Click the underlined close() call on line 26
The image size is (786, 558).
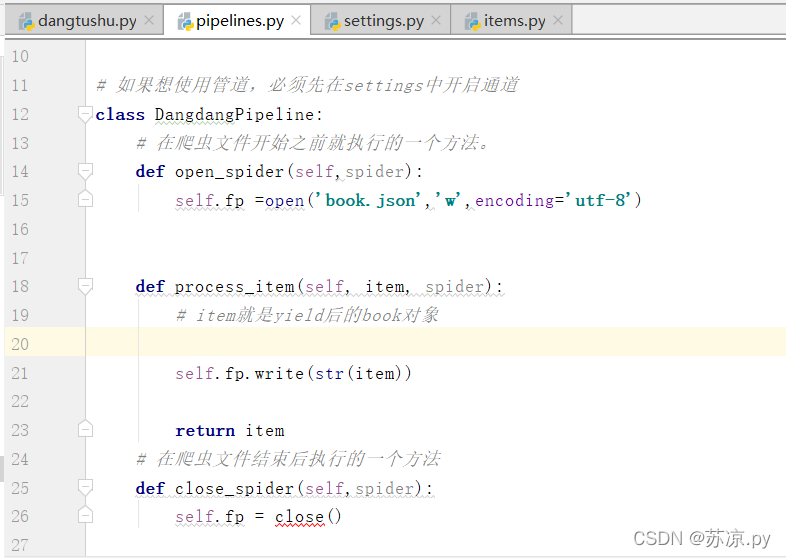click(x=308, y=516)
